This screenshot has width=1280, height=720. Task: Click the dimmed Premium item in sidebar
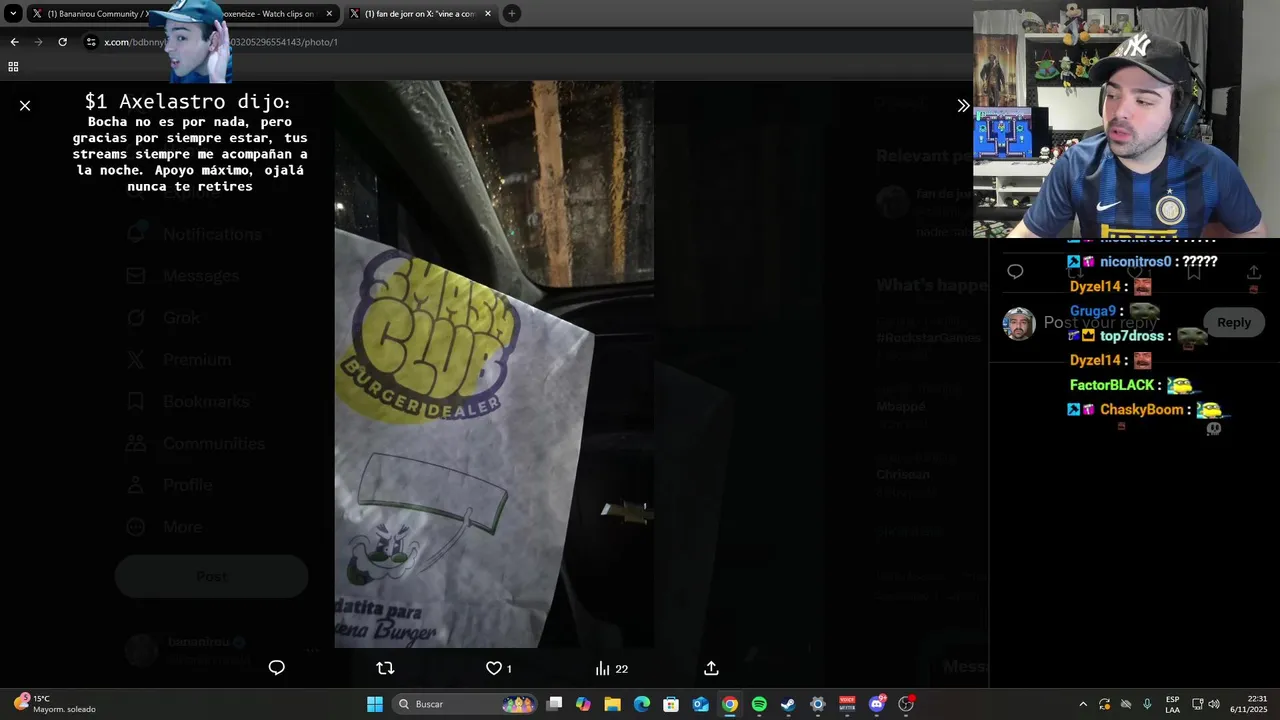click(179, 359)
